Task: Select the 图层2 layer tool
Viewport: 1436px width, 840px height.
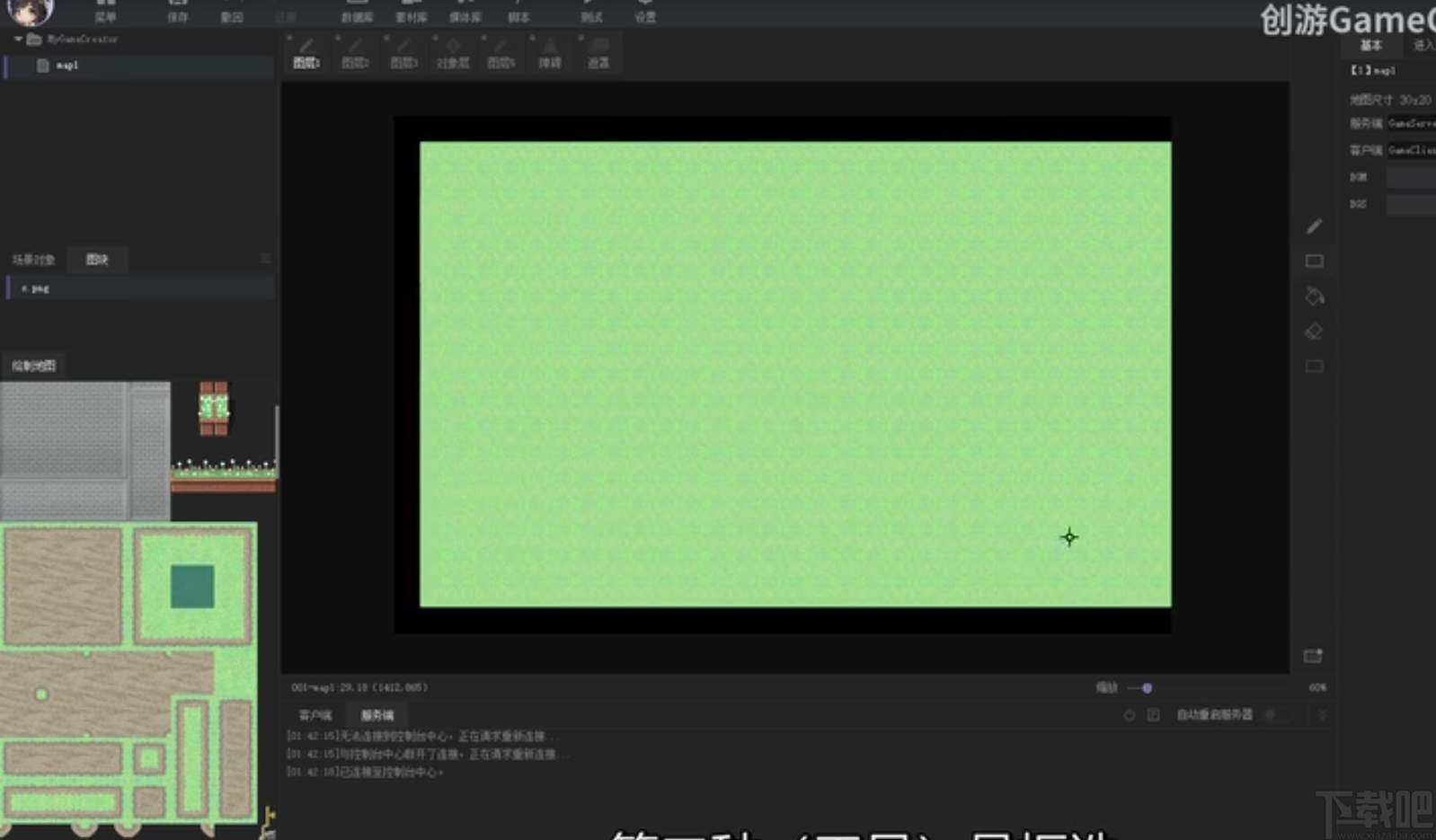Action: [x=355, y=53]
